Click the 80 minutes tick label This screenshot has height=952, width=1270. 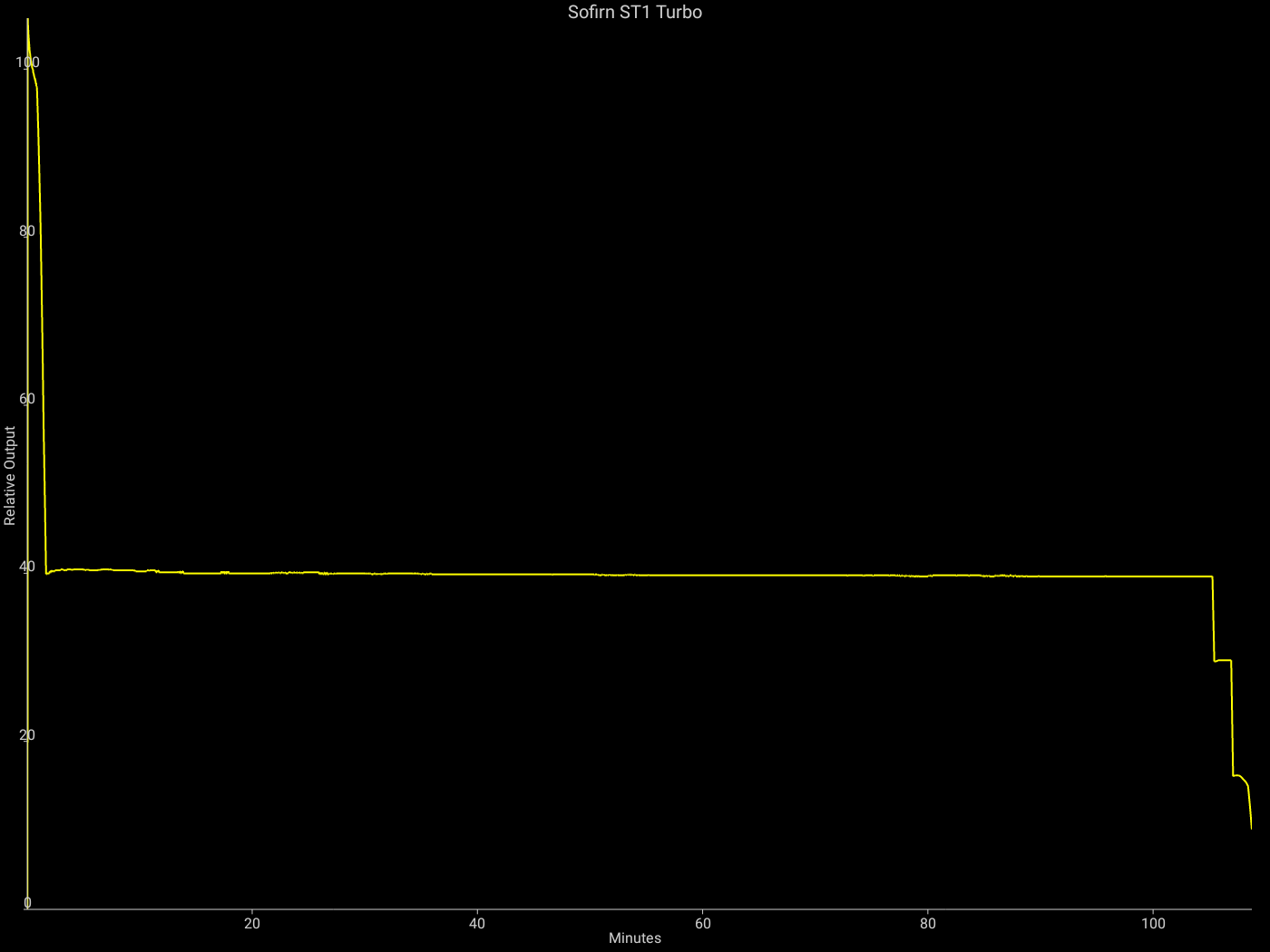pos(927,923)
